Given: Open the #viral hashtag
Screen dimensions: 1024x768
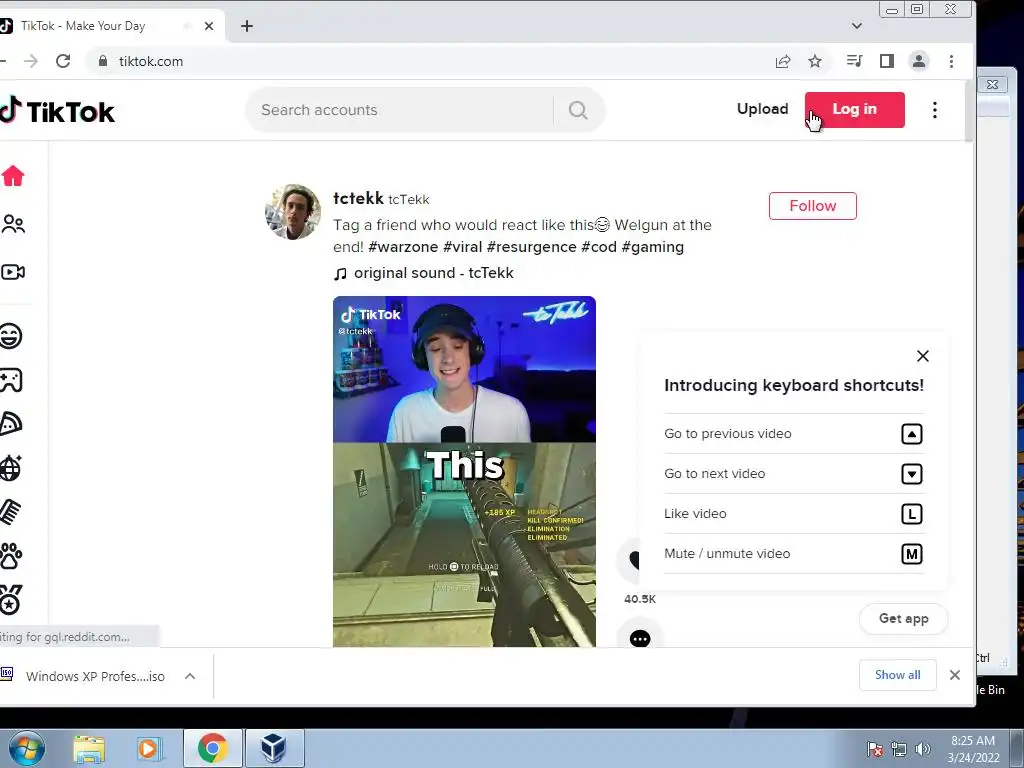Looking at the screenshot, I should point(462,247).
